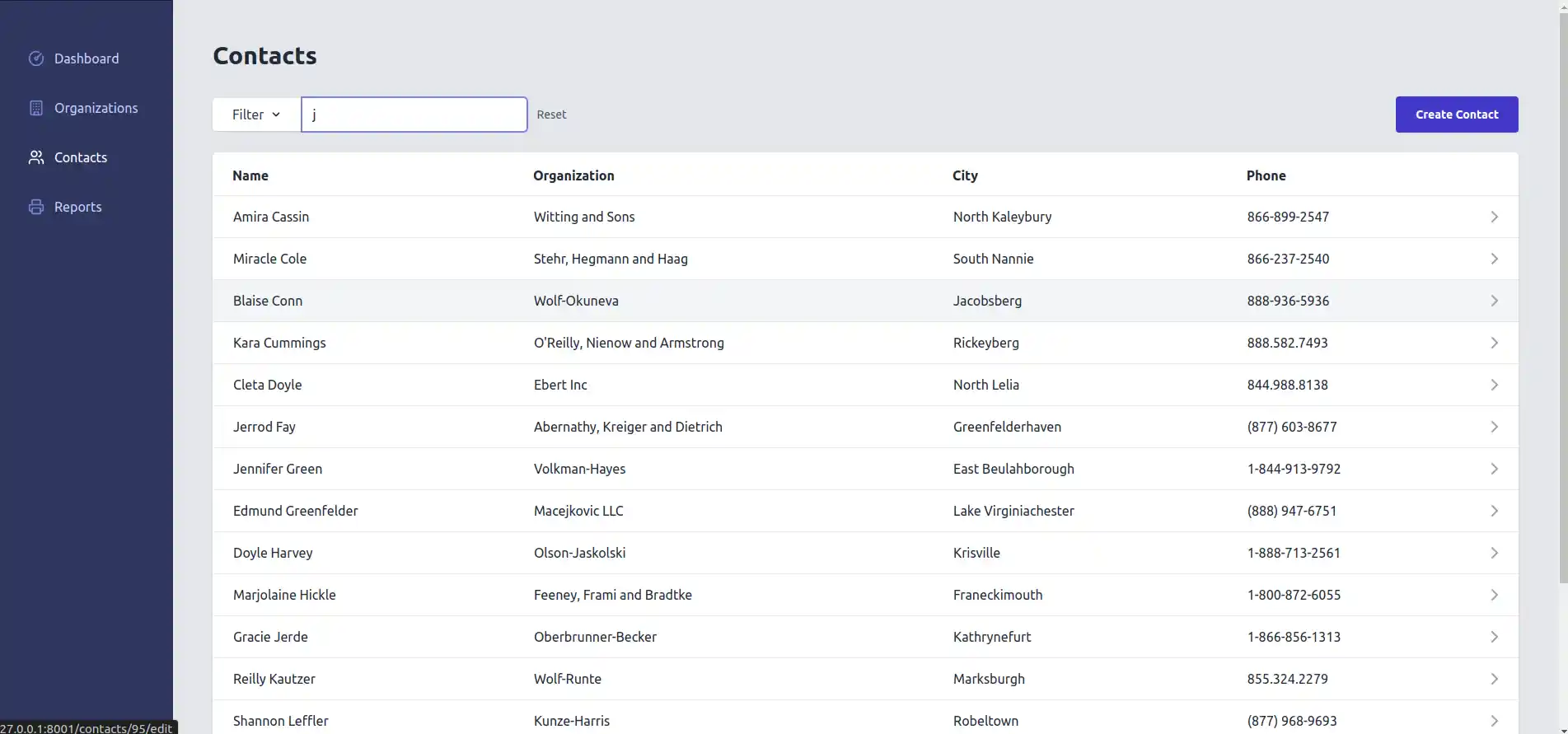
Task: Click organization Olson-Jaskolski
Action: pyautogui.click(x=579, y=553)
